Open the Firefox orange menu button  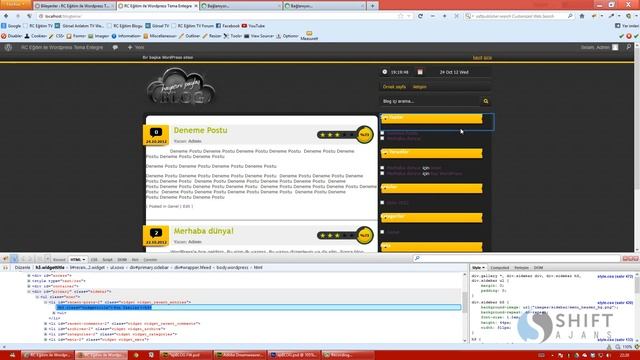[16, 4]
